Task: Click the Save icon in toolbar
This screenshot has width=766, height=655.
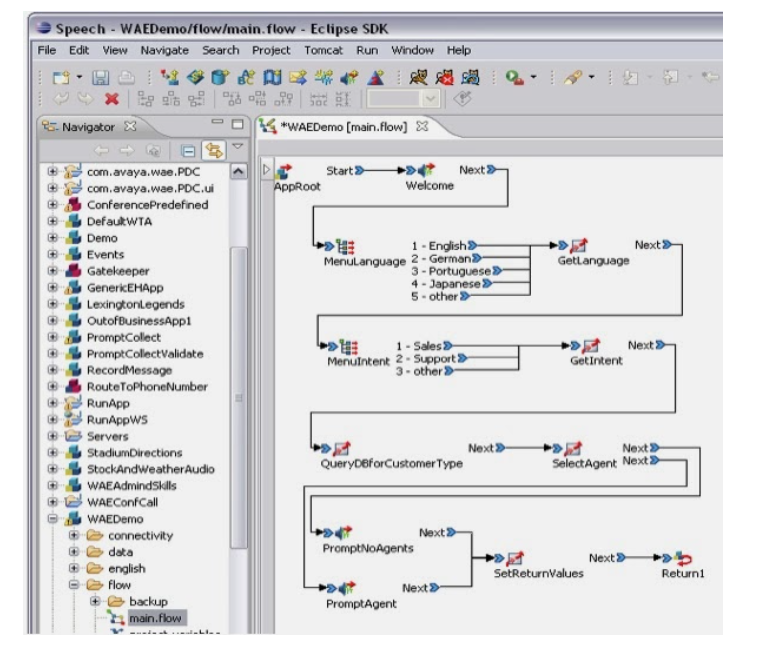Action: pyautogui.click(x=101, y=74)
